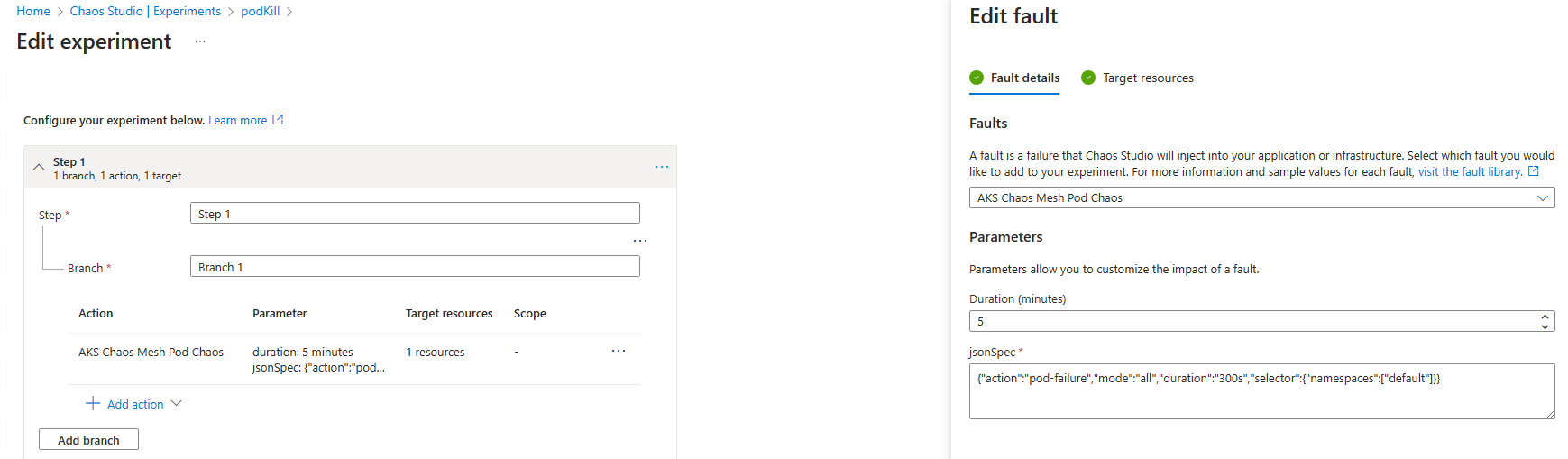Screen dimensions: 1568x459
Task: Decrease Duration using the down stepper arrow
Action: pyautogui.click(x=1545, y=326)
